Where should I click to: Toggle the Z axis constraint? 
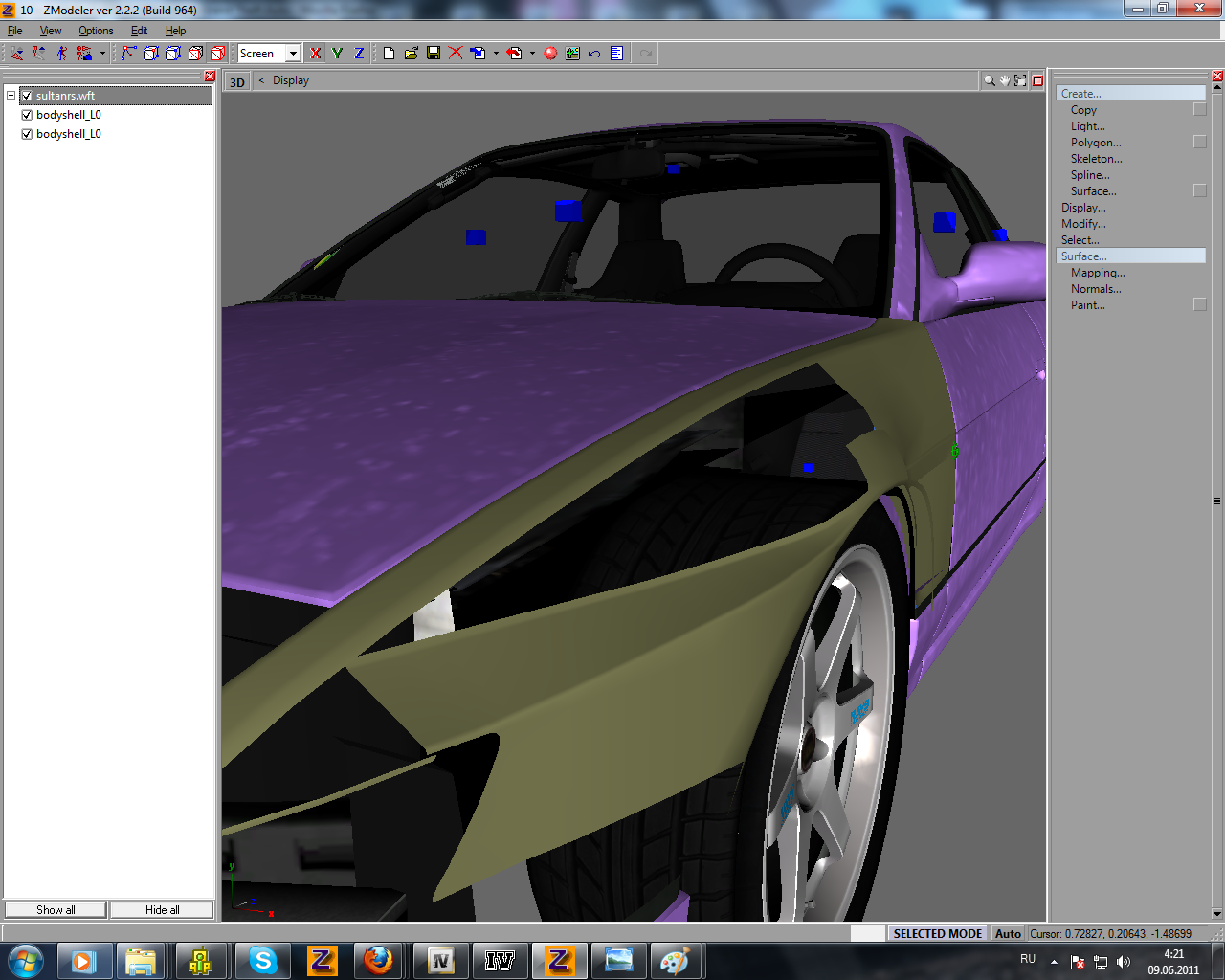click(359, 54)
